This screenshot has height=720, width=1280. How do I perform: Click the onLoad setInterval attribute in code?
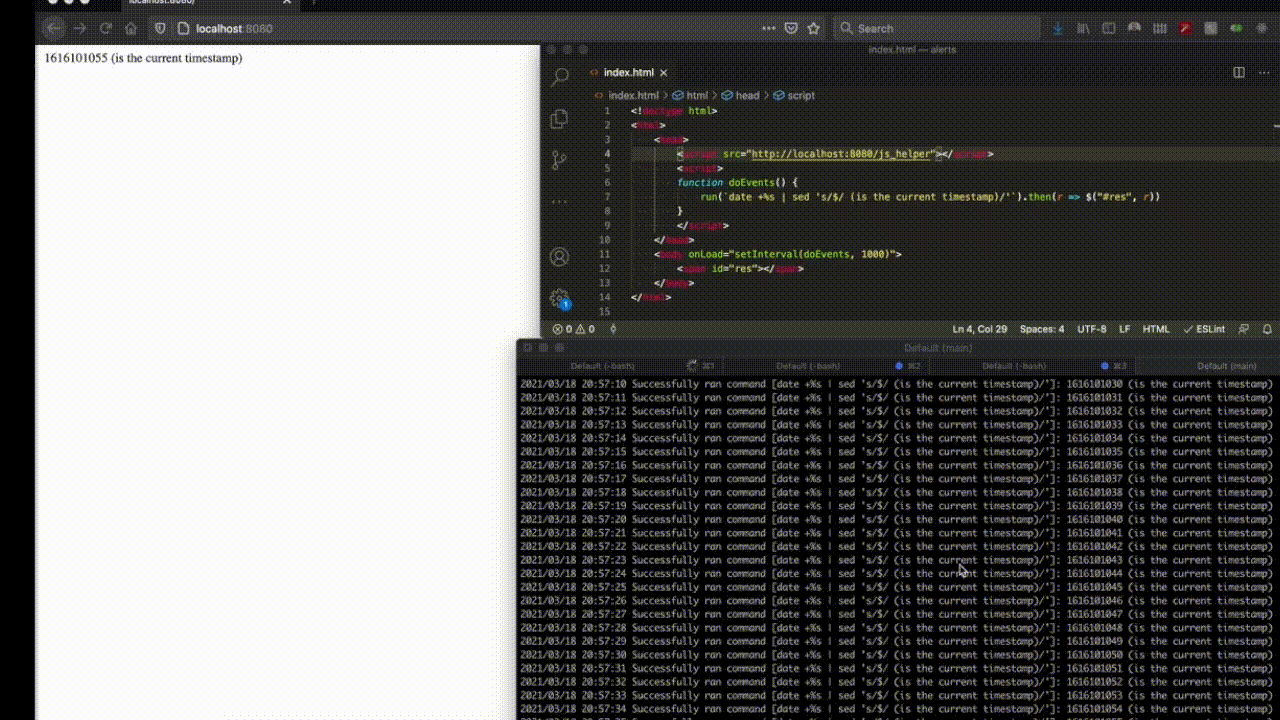794,254
